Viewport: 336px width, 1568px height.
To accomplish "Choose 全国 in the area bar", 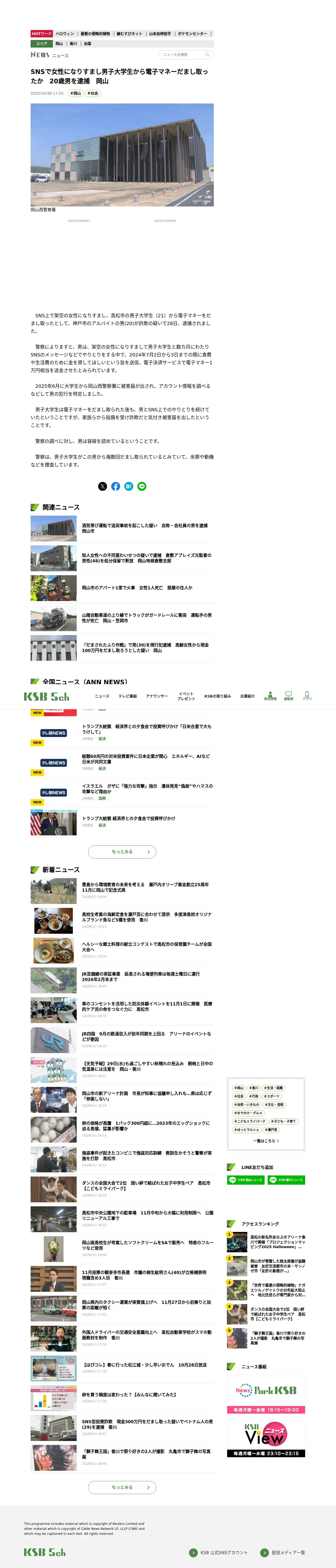I will coord(87,44).
